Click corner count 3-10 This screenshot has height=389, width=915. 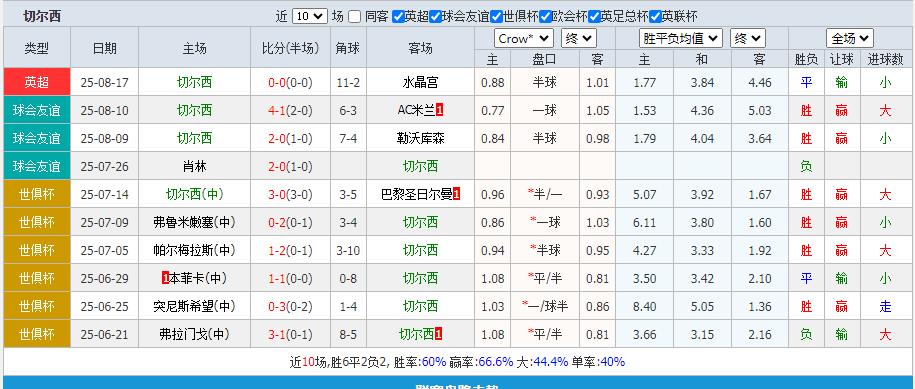[x=348, y=251]
